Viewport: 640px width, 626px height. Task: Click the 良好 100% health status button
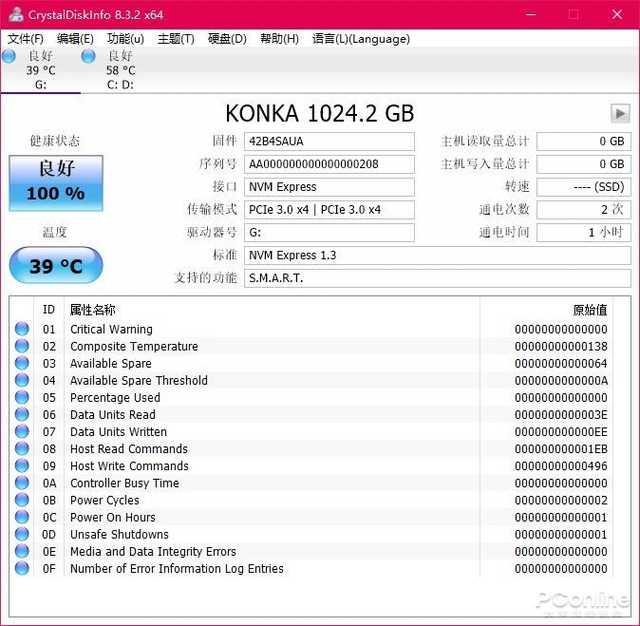pyautogui.click(x=56, y=182)
